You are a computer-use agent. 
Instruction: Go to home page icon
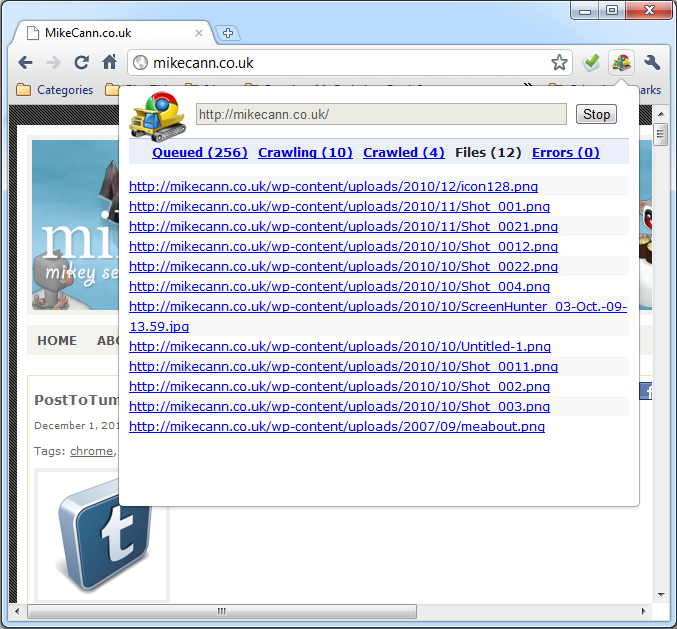point(110,63)
